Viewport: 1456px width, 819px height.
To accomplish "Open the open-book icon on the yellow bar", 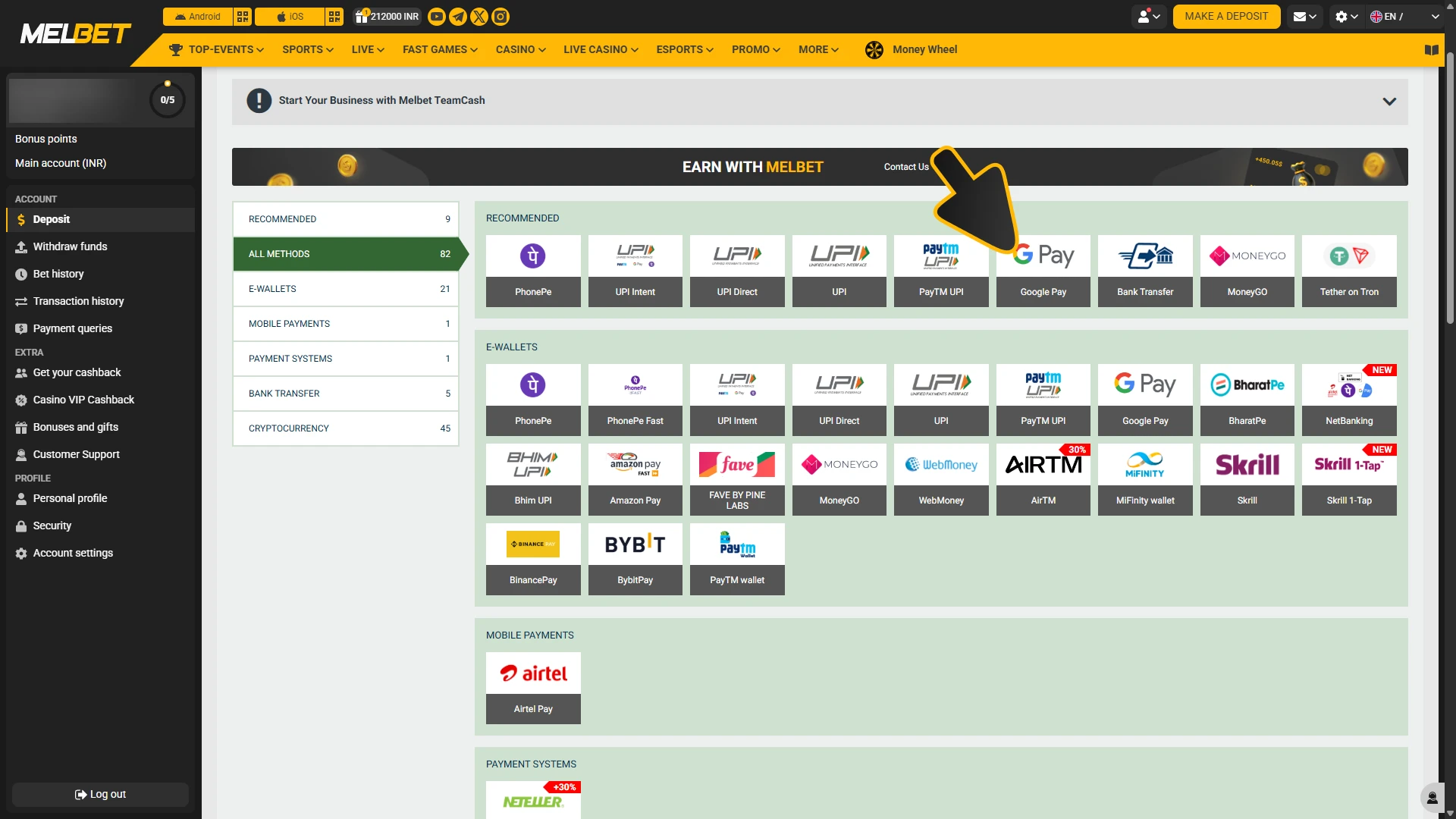I will pyautogui.click(x=1432, y=50).
